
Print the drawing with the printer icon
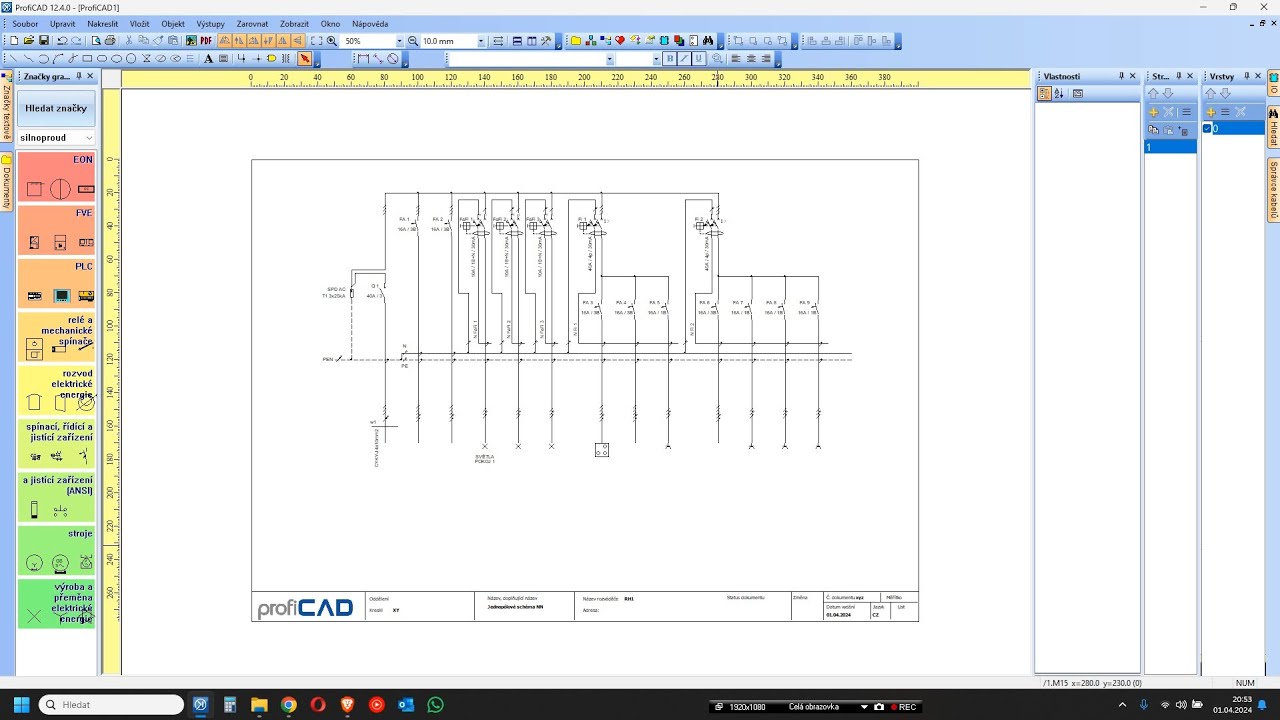110,41
